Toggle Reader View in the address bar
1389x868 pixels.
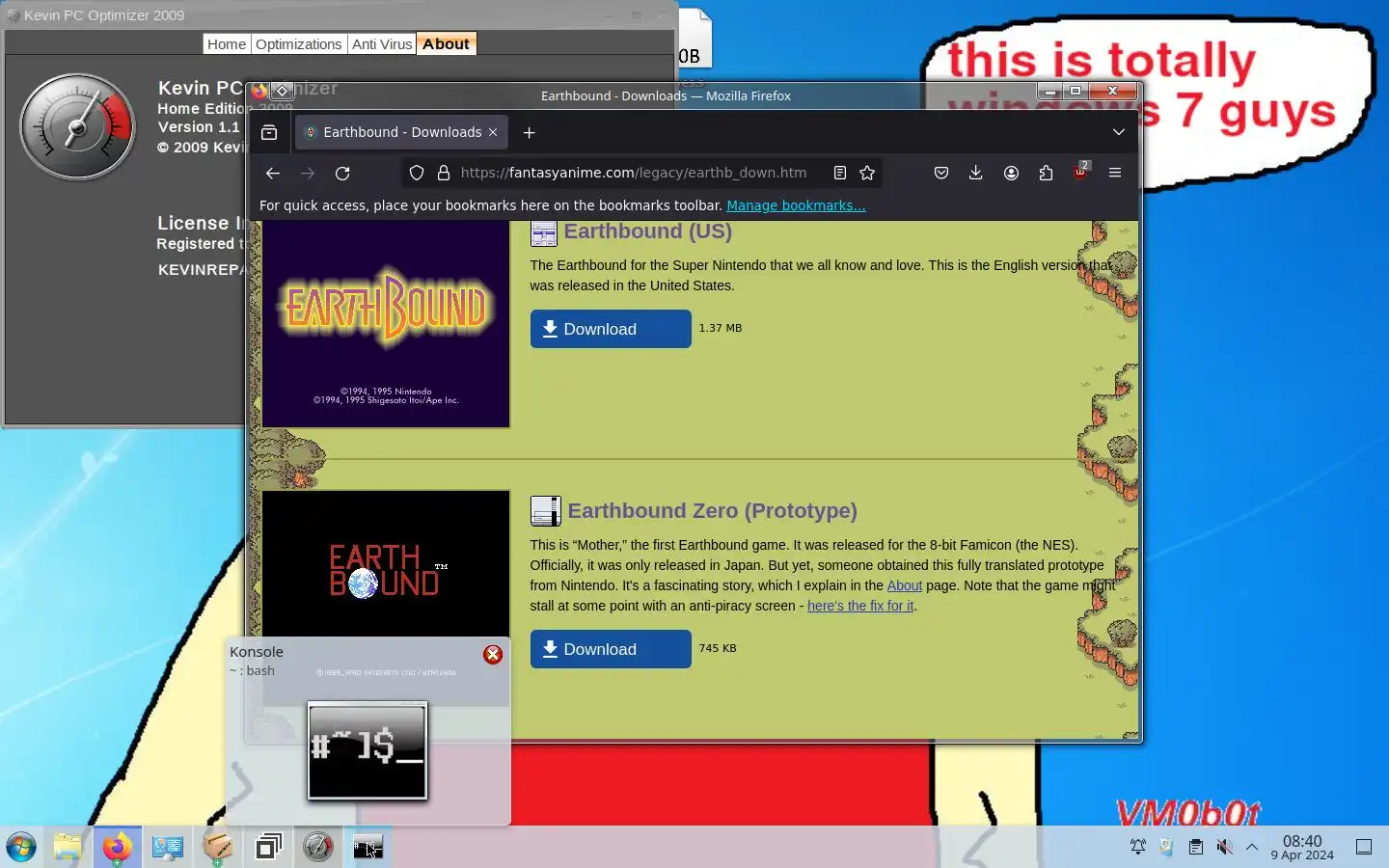(840, 173)
